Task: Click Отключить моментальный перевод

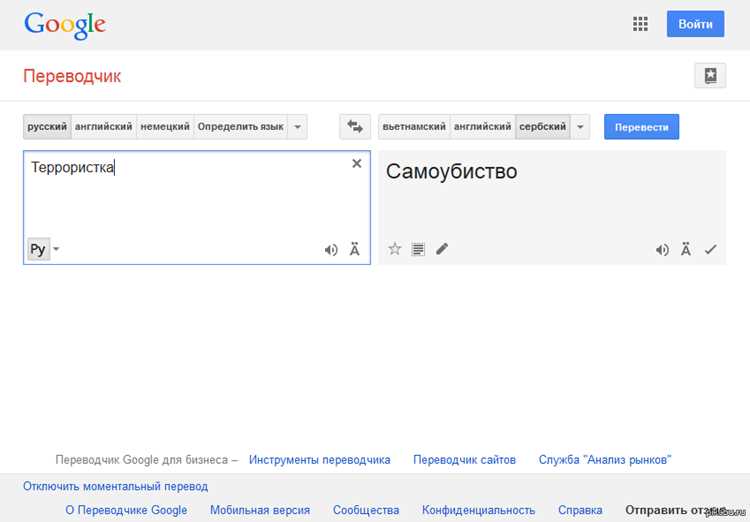Action: point(116,487)
